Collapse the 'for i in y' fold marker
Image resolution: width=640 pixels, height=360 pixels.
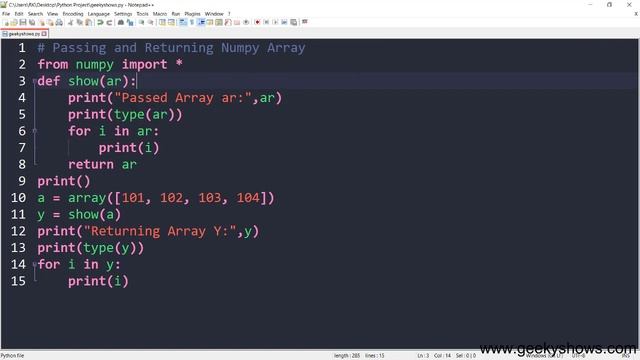pos(35,264)
